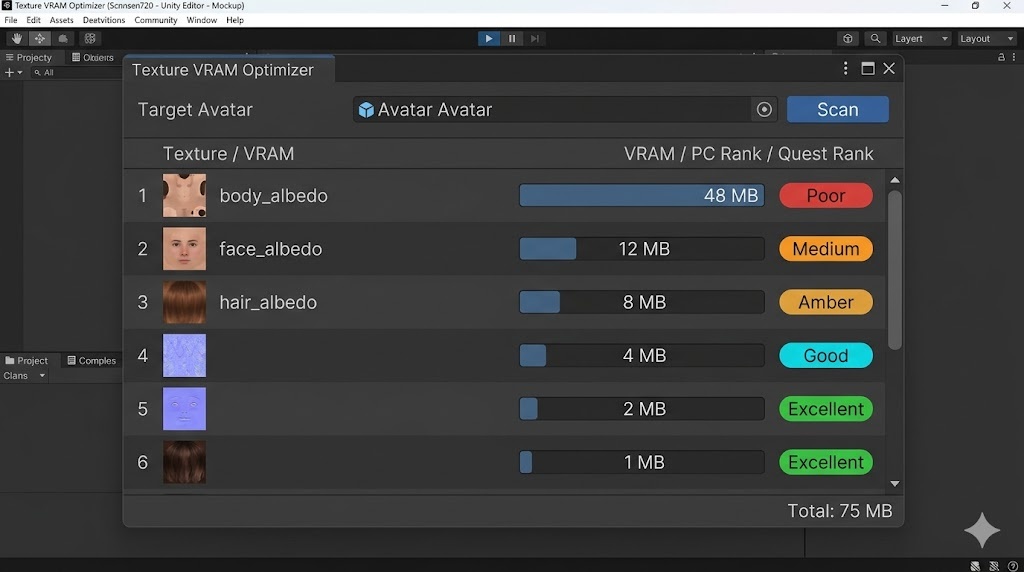Click the 8 MB VRAM bar
Screen dimensions: 1024x572
pyautogui.click(x=642, y=302)
